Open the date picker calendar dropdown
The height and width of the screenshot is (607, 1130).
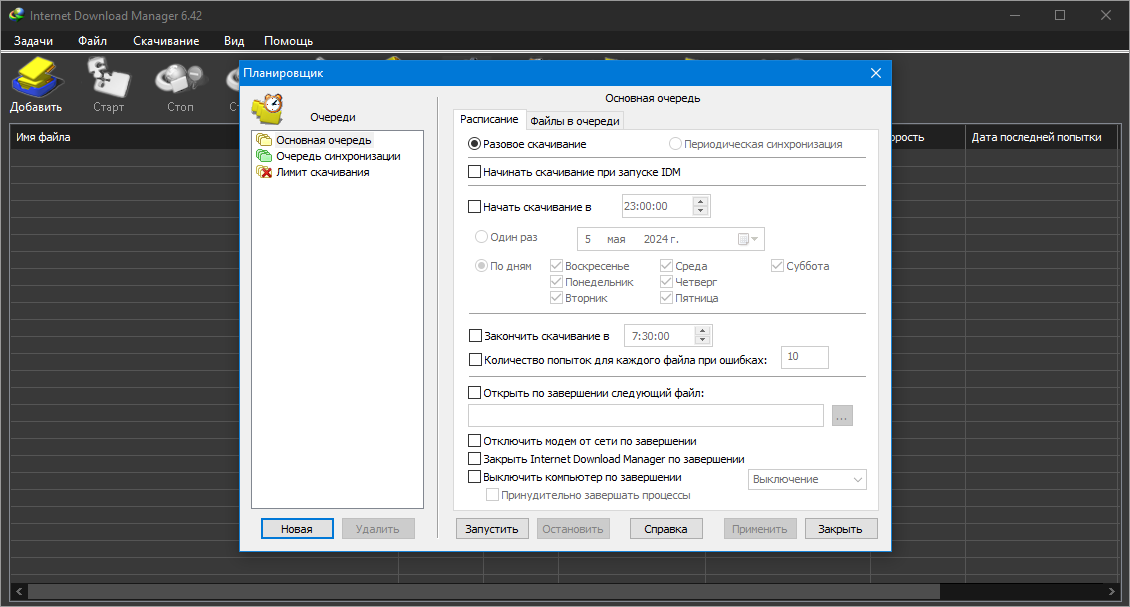[748, 239]
